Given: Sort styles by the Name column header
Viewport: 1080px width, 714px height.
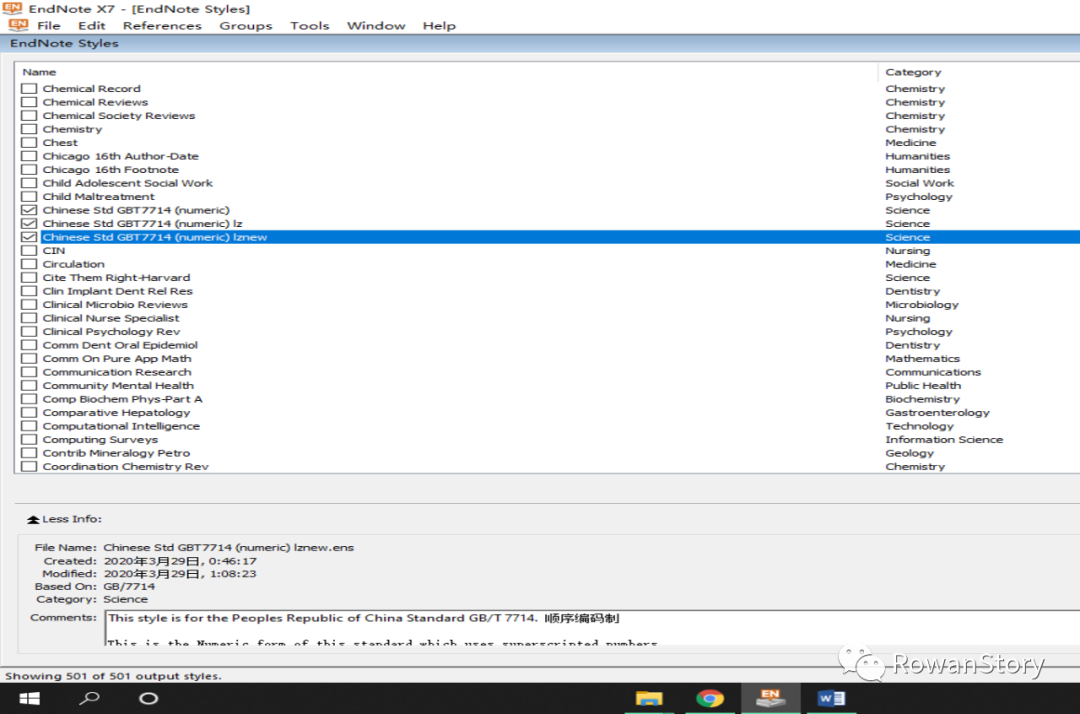Looking at the screenshot, I should [39, 72].
